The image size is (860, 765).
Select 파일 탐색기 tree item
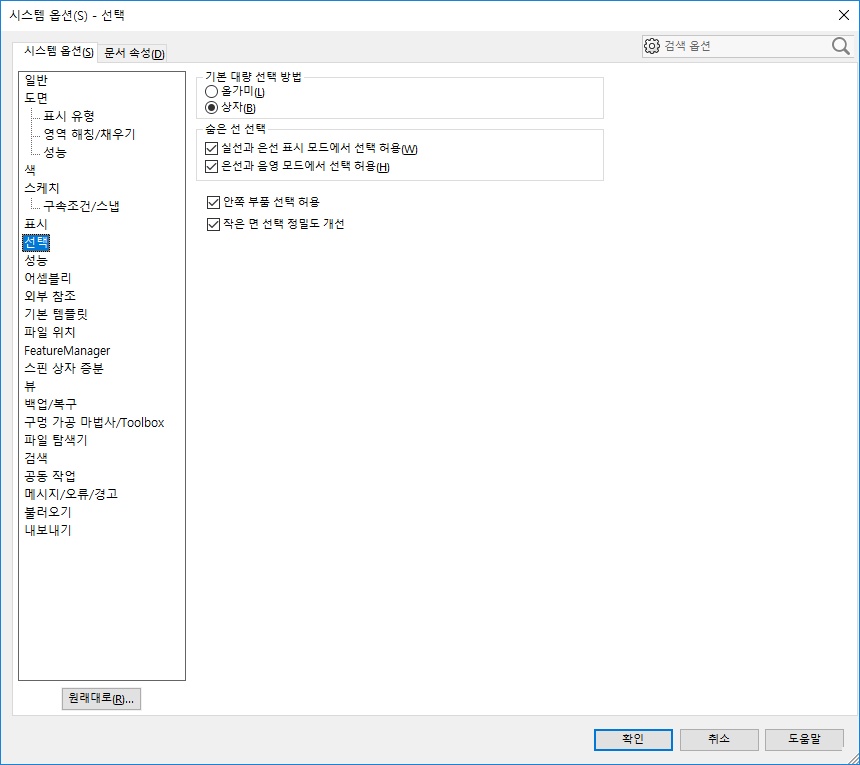pyautogui.click(x=56, y=440)
